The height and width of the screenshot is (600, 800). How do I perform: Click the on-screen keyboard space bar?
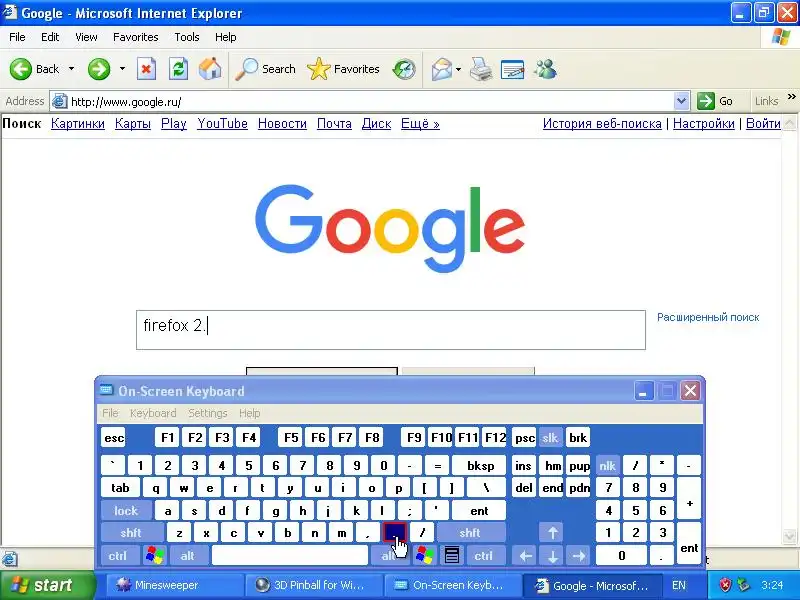290,556
